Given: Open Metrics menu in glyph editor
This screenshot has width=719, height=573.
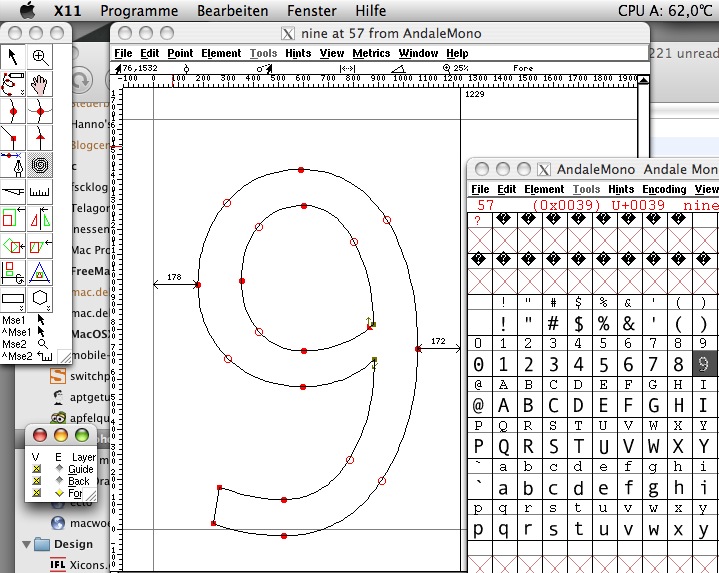Looking at the screenshot, I should (371, 53).
